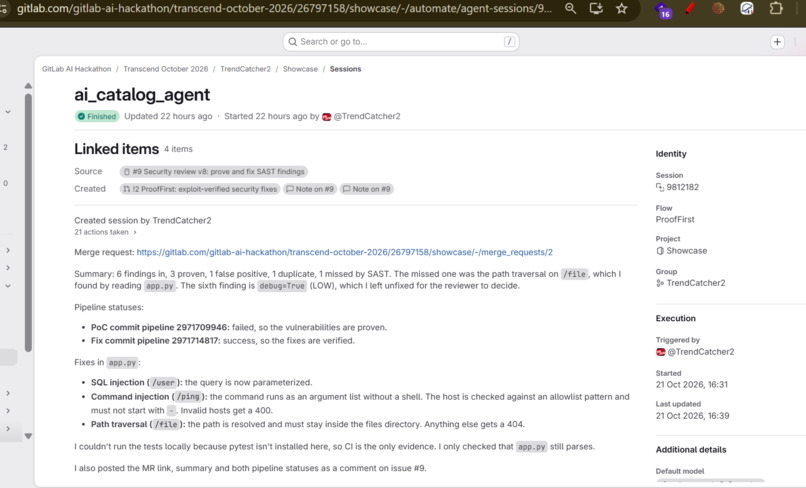The width and height of the screenshot is (806, 488).
Task: Open the cookie extension icon
Action: pos(718,8)
